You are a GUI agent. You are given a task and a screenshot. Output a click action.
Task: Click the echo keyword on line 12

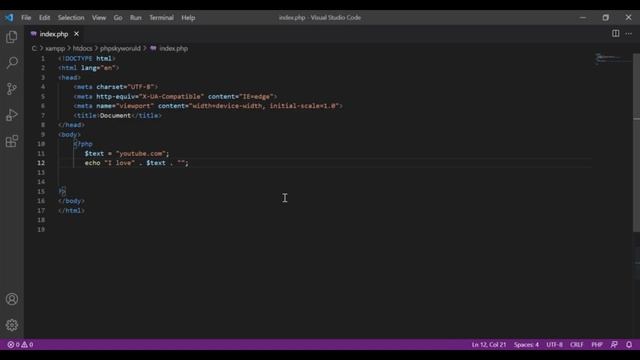click(92, 163)
